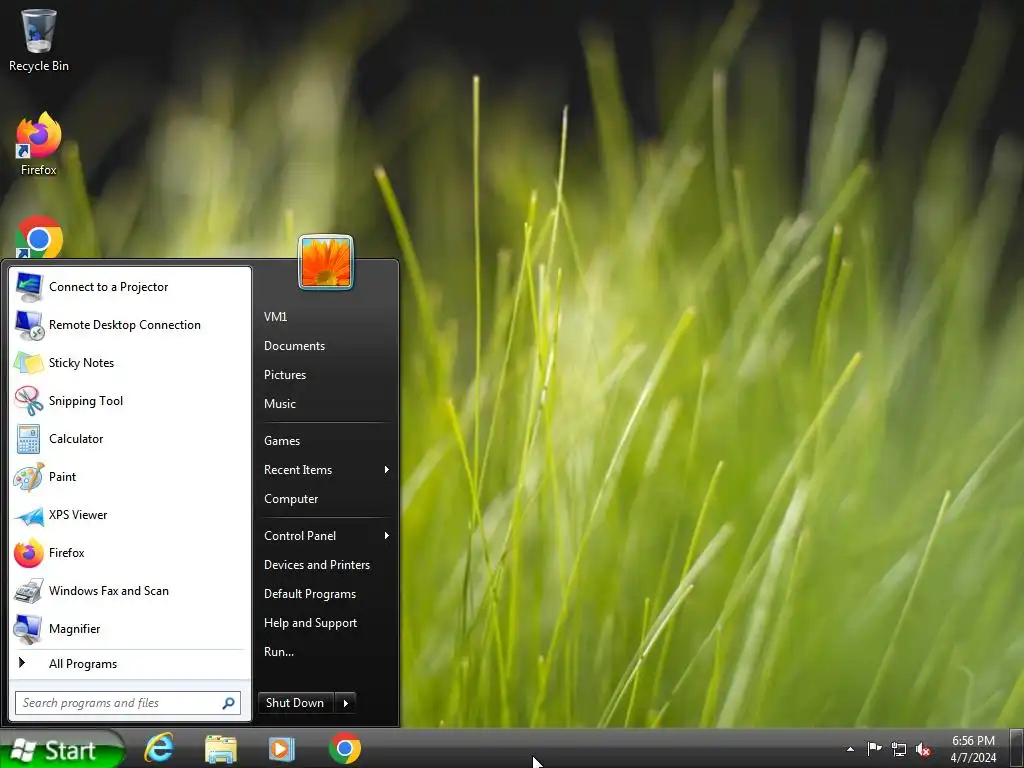Open XPS Viewer icon
This screenshot has width=1024, height=768.
29,516
